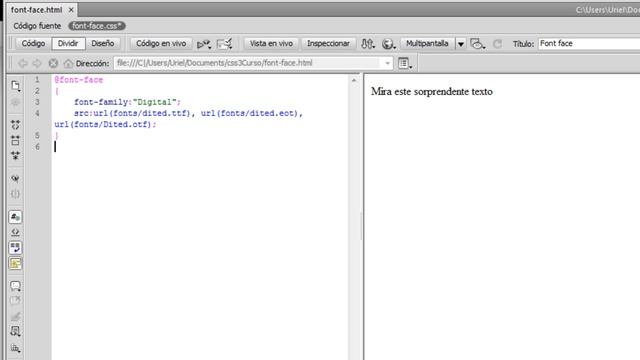Open recent snippets menu
Screen dimensions: 640x360
(x=16, y=331)
